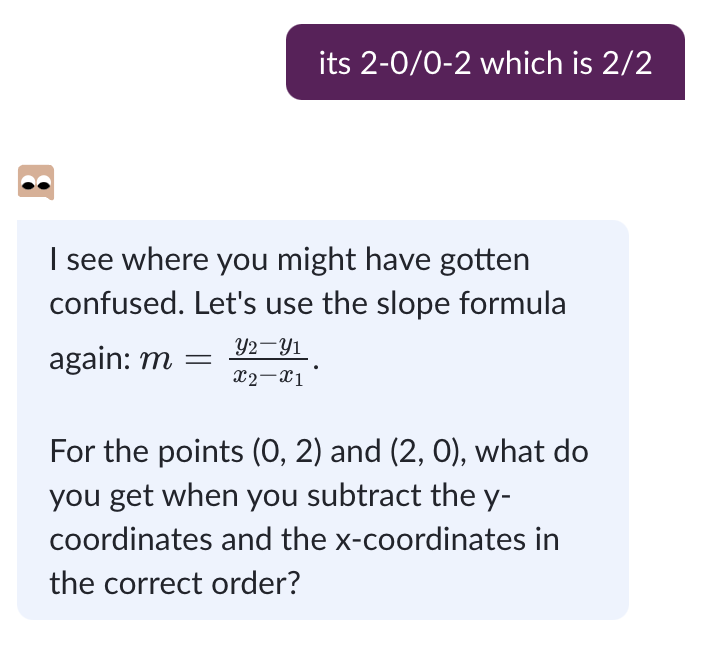This screenshot has width=706, height=652.
Task: Click the variable m in the formula
Action: (160, 358)
